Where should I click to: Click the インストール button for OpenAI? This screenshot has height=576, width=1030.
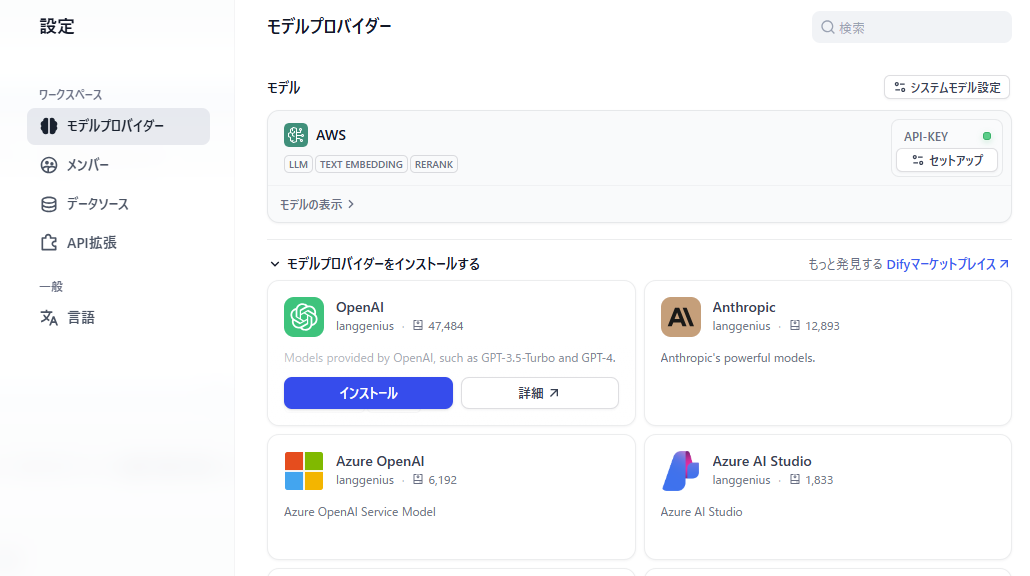click(368, 393)
